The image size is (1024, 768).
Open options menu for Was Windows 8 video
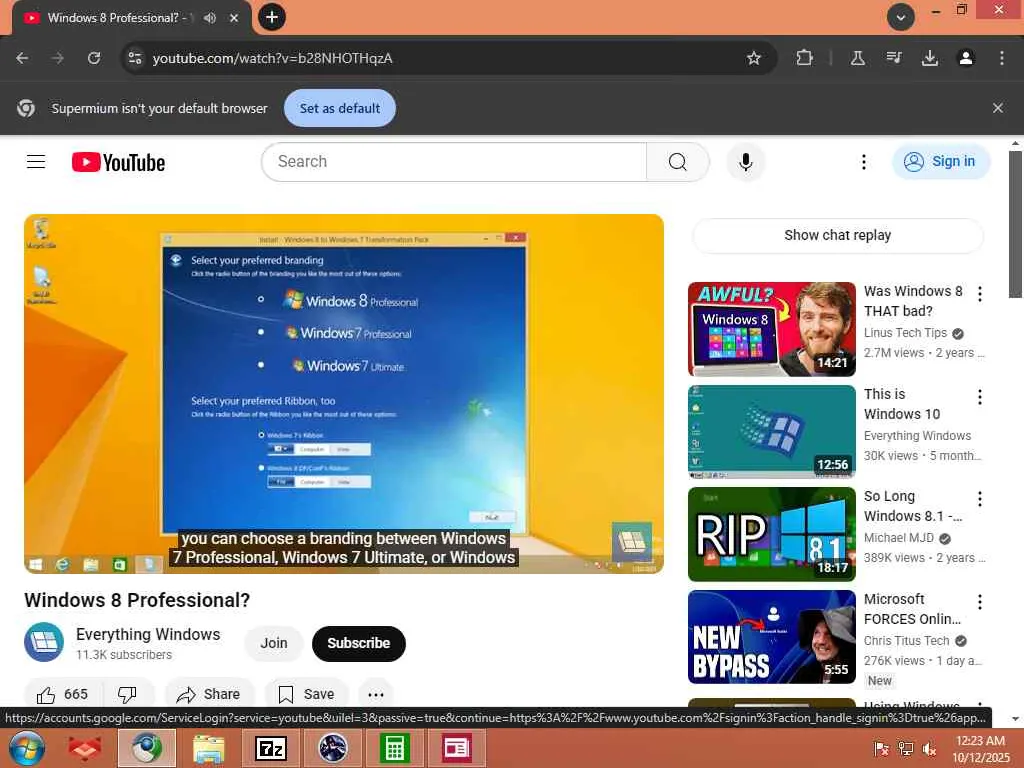980,294
